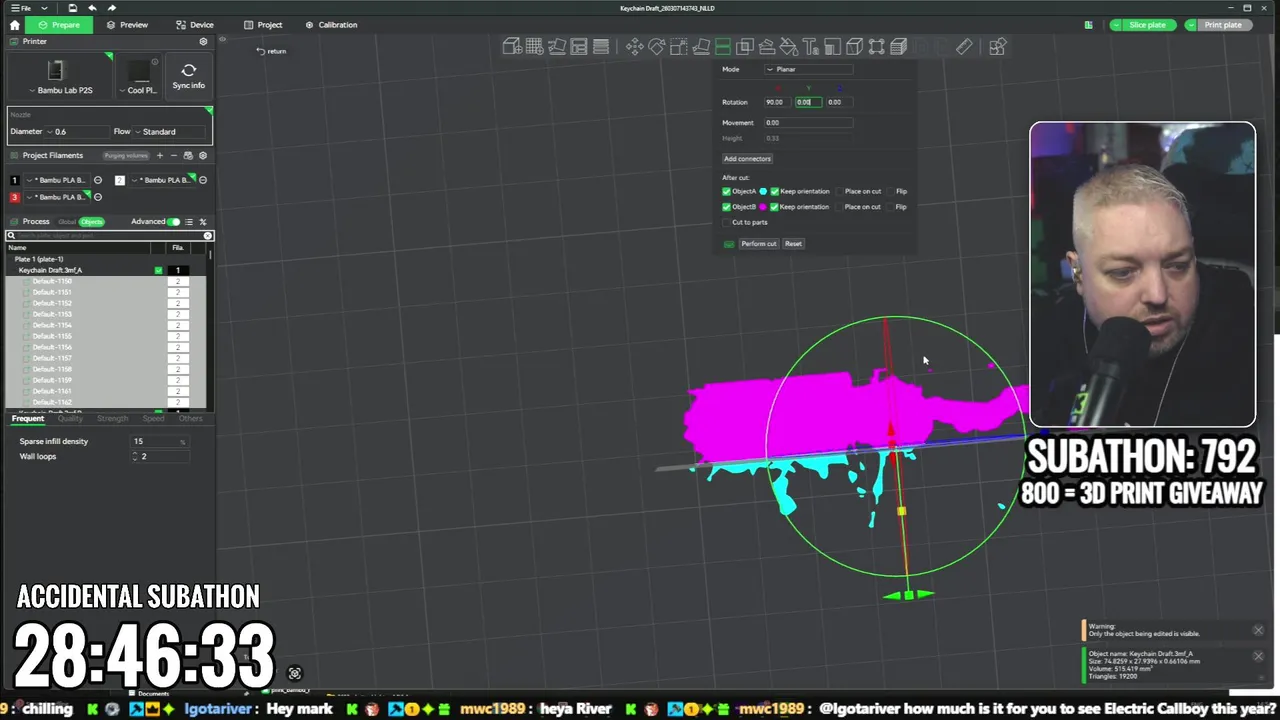This screenshot has height=720, width=1280.
Task: Toggle the Advanced mode switch
Action: (x=174, y=222)
